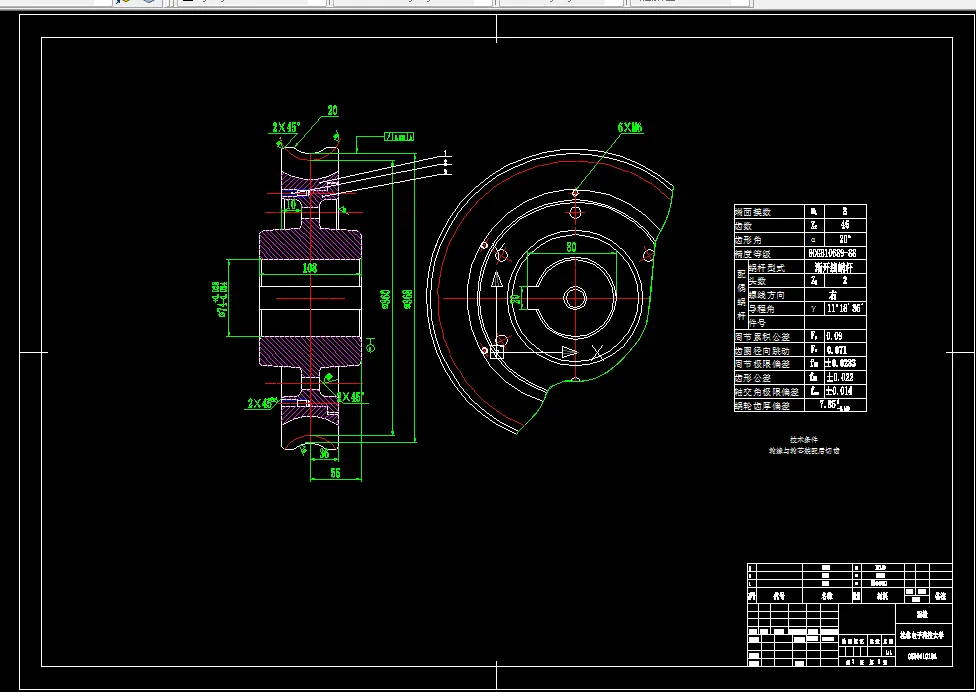
Task: Click the 0.071 runout value
Action: coord(837,350)
